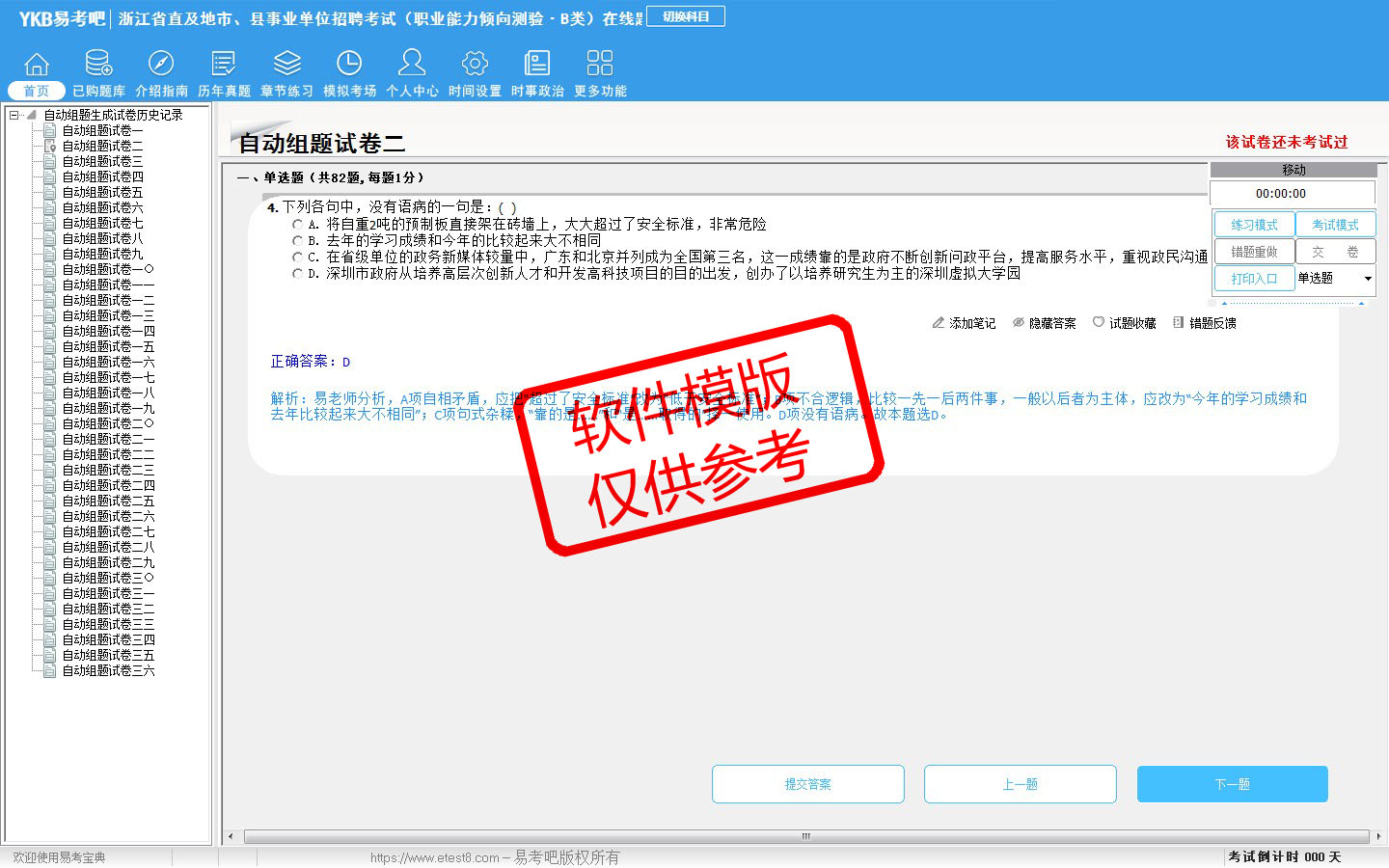Switch to 练习模式 practice mode
Viewport: 1389px width, 868px height.
tap(1254, 225)
